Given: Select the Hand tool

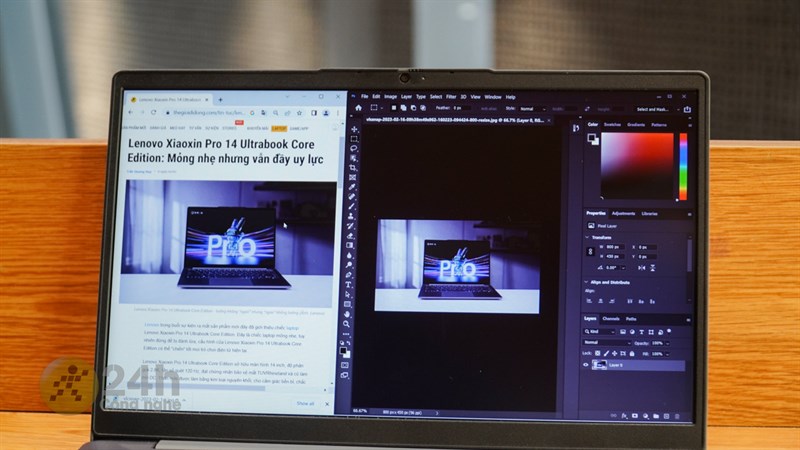Looking at the screenshot, I should click(347, 314).
